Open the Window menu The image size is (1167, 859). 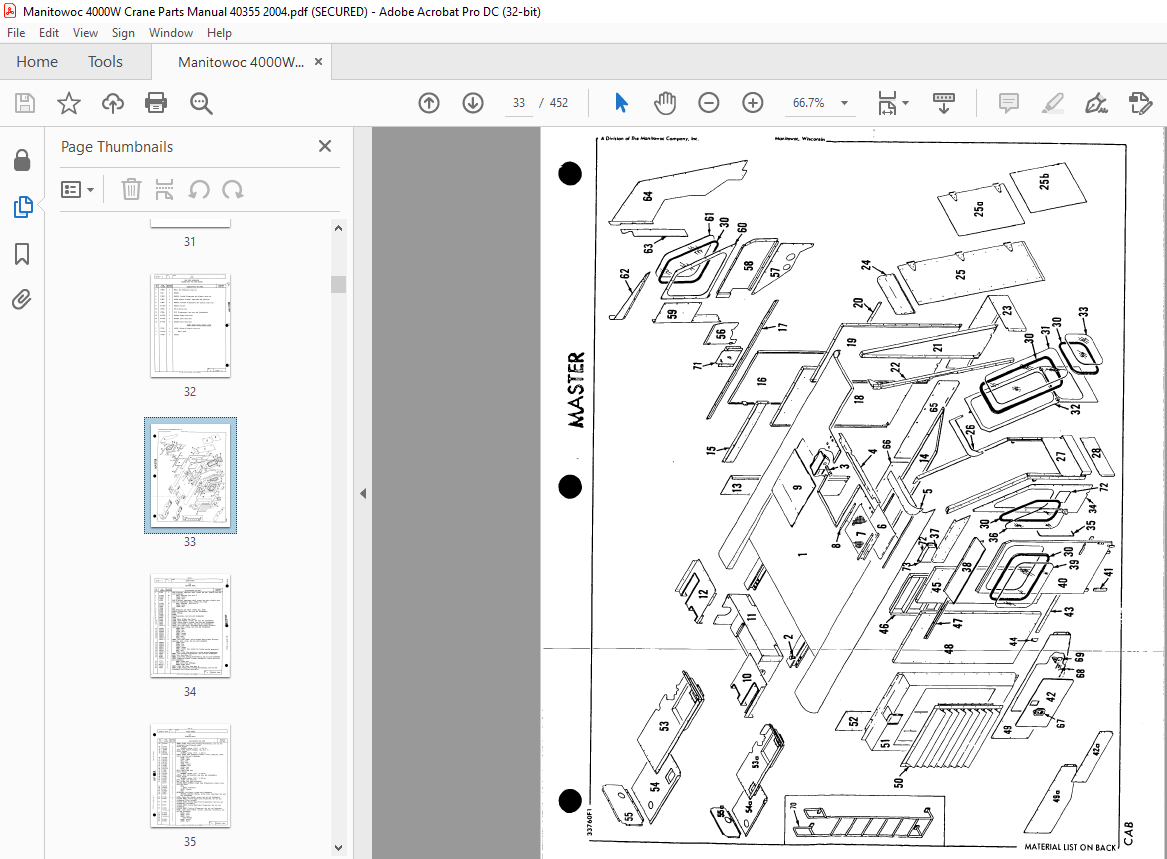click(x=170, y=33)
